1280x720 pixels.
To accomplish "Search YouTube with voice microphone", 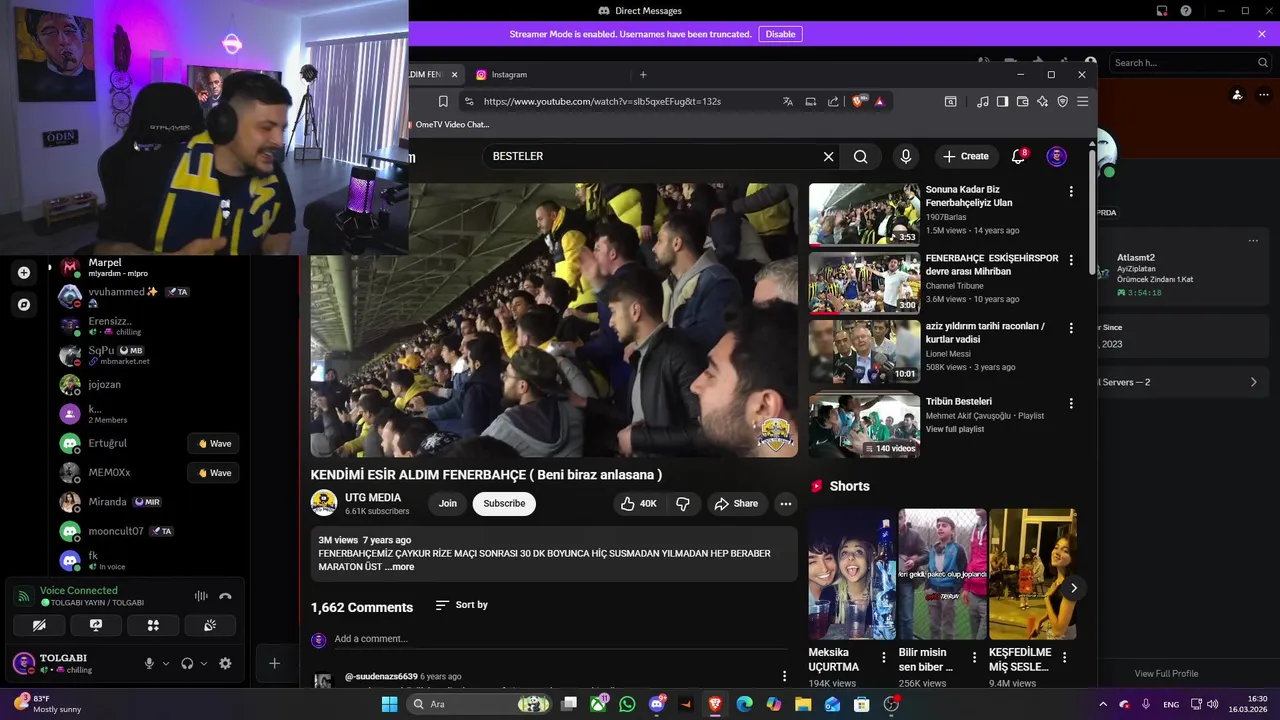I will (x=906, y=156).
